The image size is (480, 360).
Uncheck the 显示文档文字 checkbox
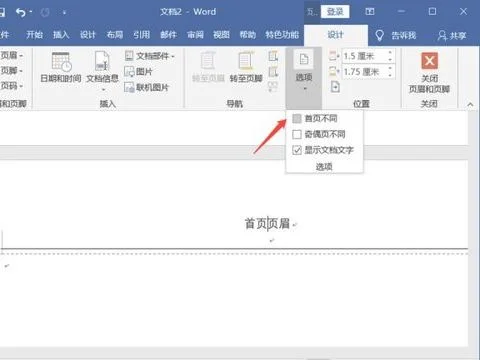[x=297, y=150]
